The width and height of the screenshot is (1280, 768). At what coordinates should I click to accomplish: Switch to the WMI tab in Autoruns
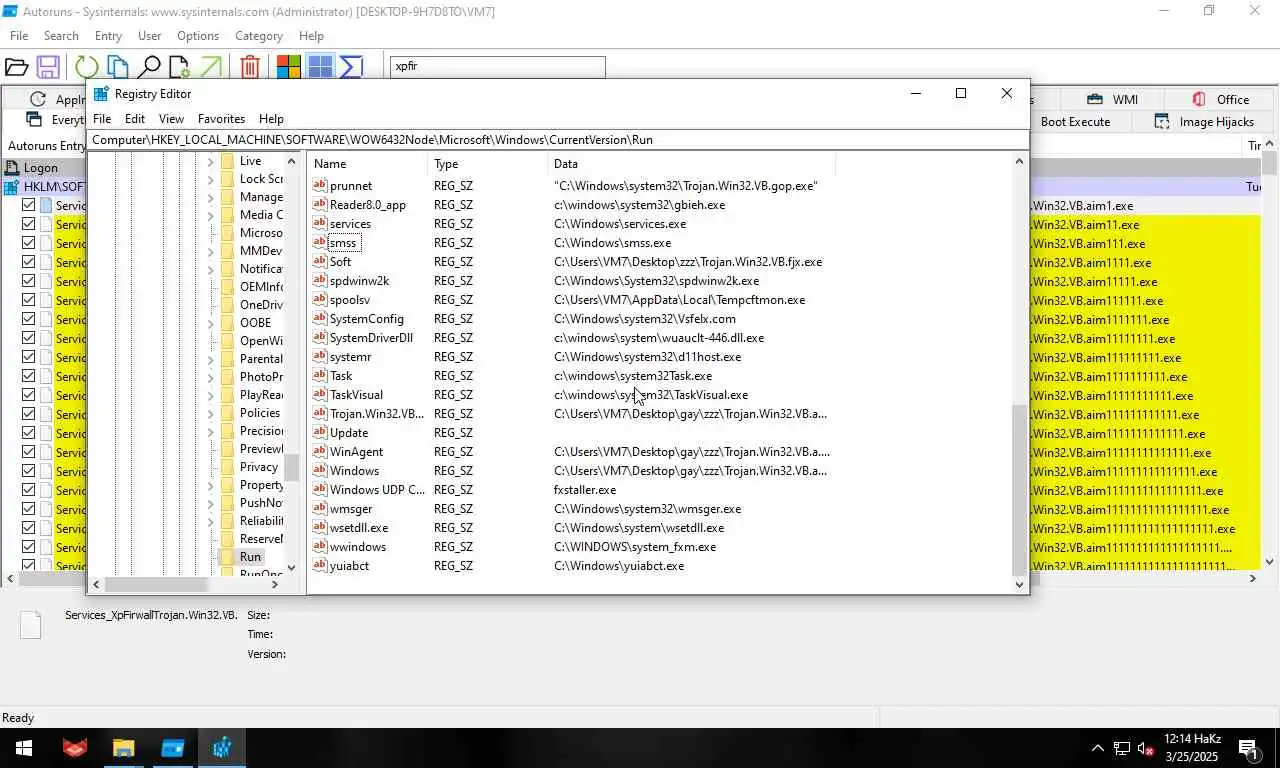(x=1111, y=99)
